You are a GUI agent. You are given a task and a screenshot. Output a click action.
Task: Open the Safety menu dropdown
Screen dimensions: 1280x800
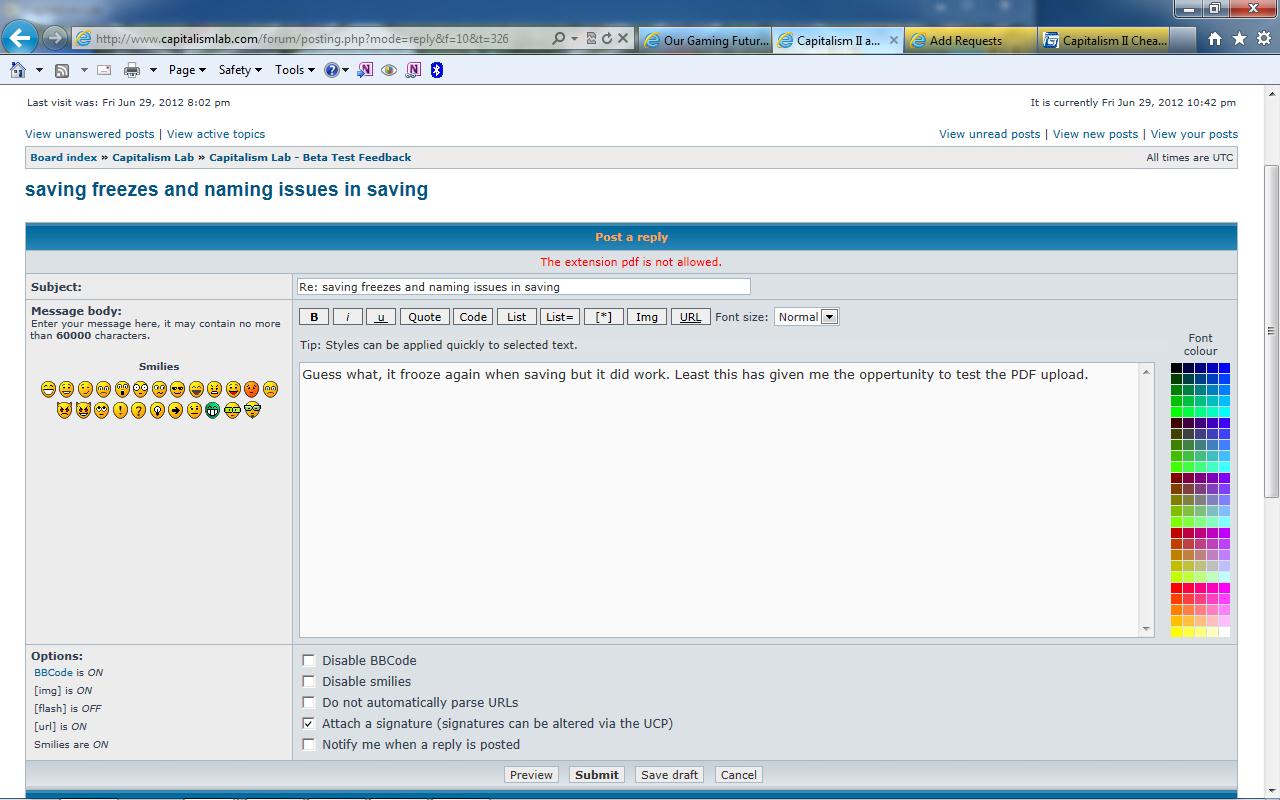[x=240, y=70]
